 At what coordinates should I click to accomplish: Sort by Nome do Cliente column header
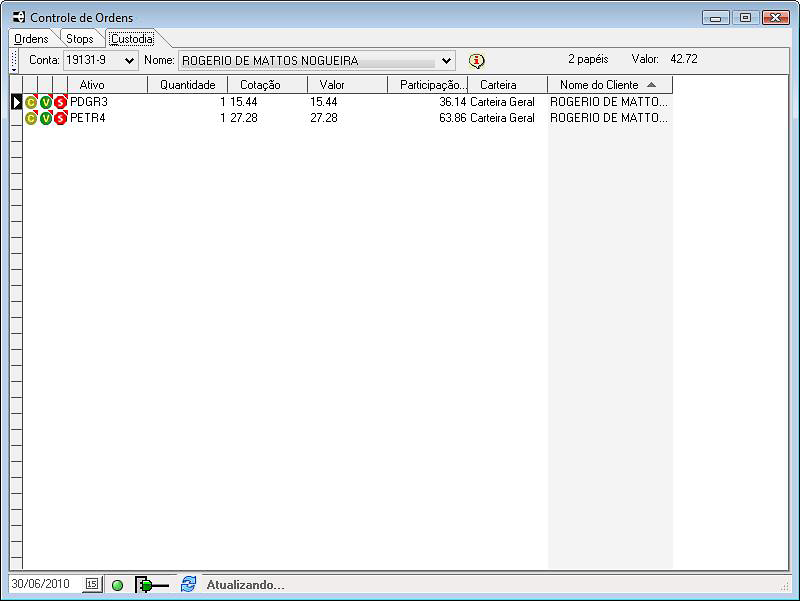609,85
